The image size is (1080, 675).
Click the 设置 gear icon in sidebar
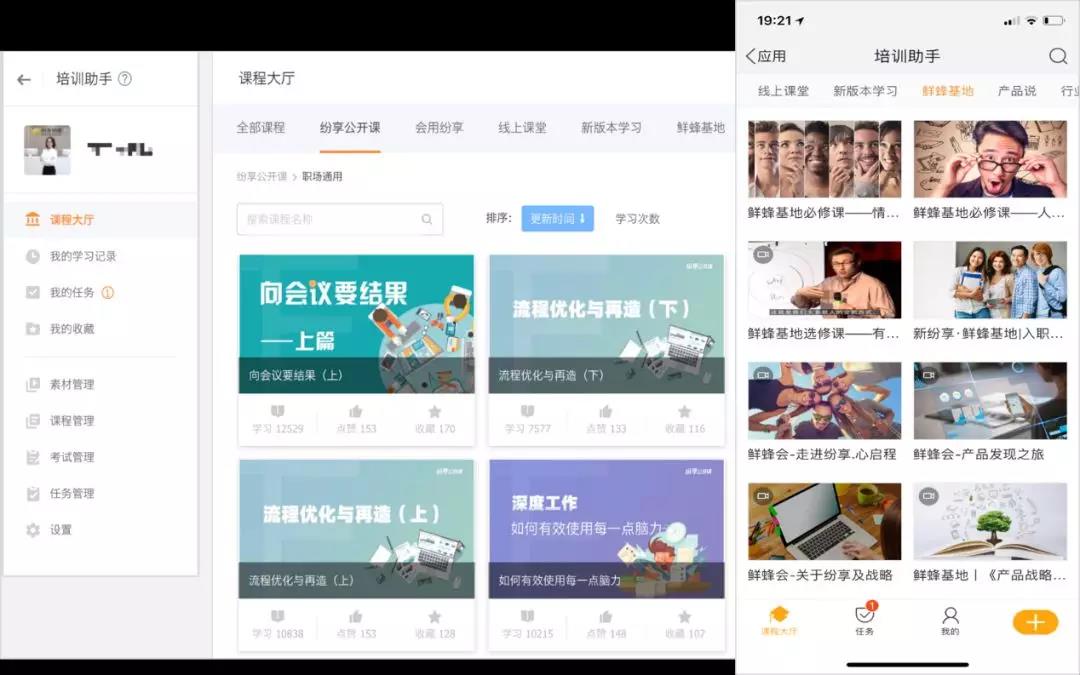click(33, 530)
